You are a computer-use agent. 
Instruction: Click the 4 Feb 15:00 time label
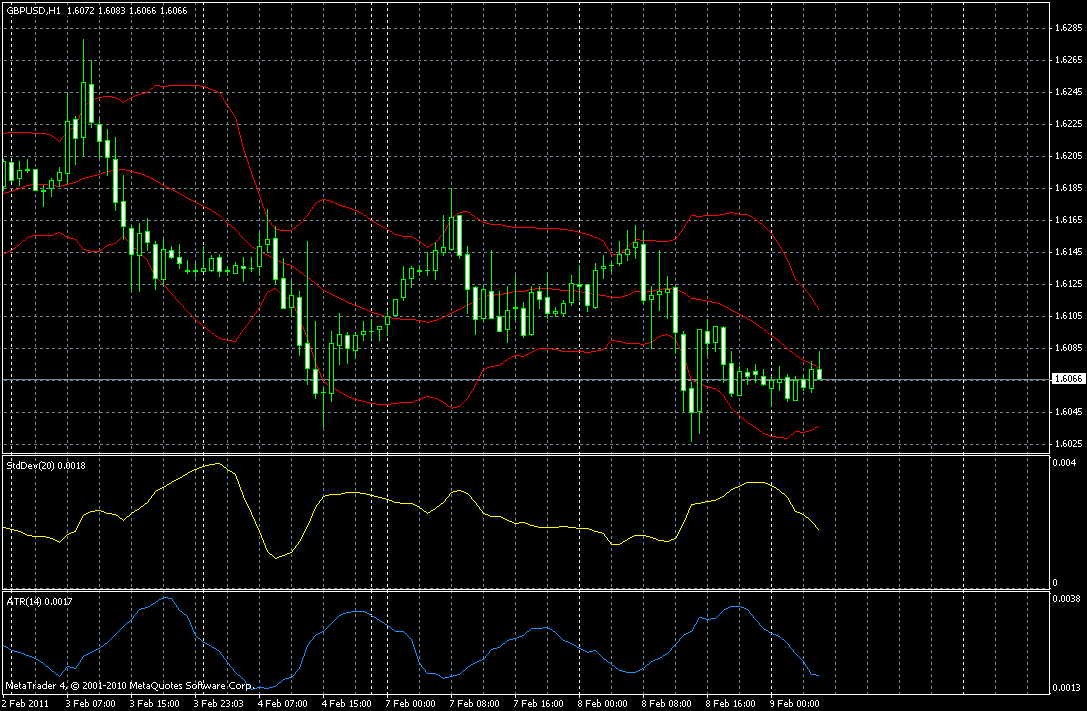click(347, 703)
